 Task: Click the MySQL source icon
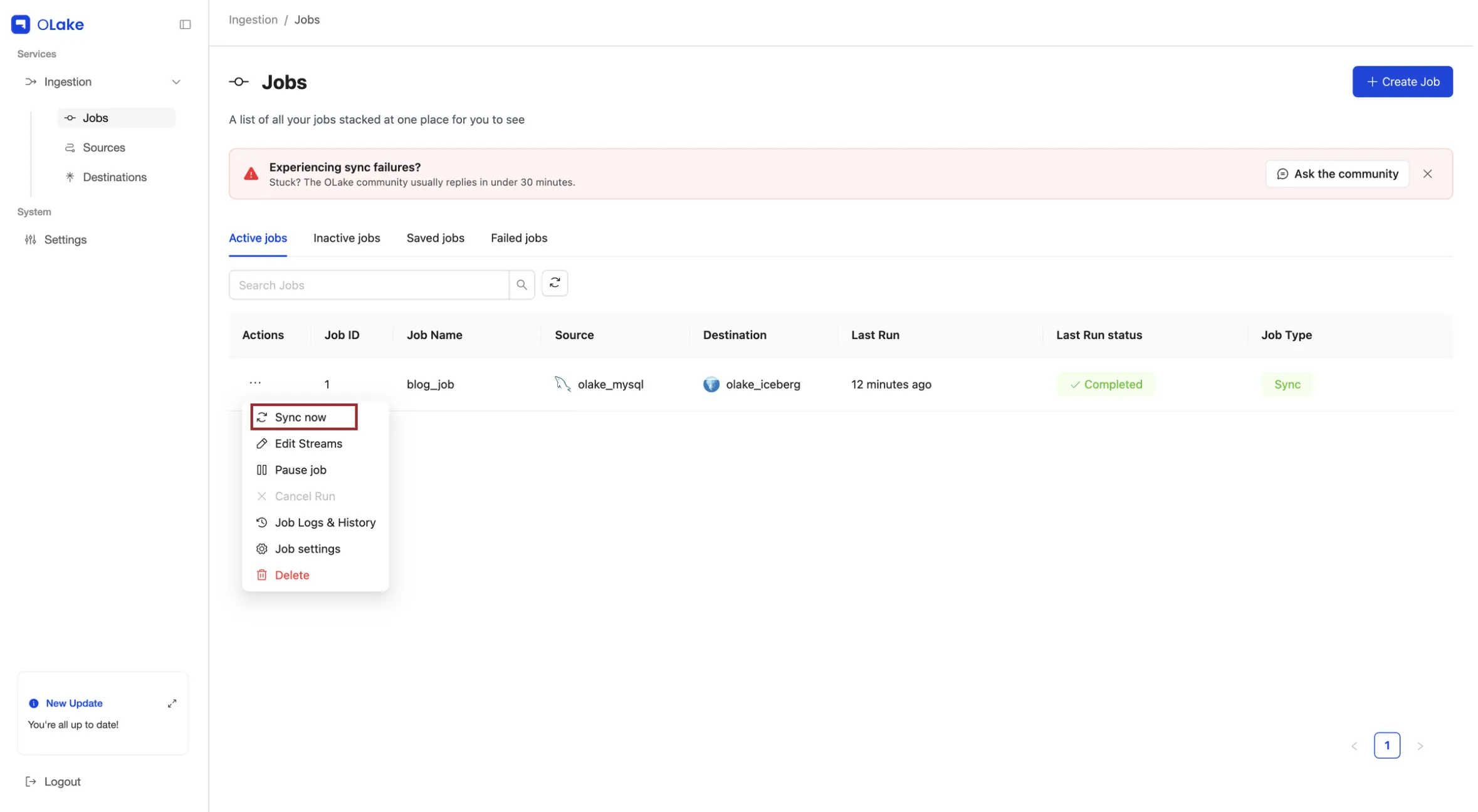[x=562, y=384]
